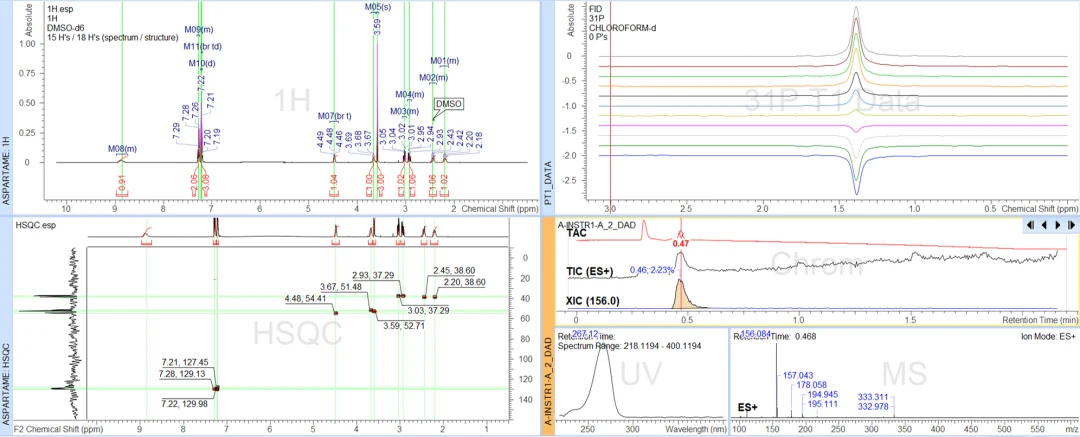Select MS peak label 332.978
The width and height of the screenshot is (1080, 437).
(x=873, y=406)
